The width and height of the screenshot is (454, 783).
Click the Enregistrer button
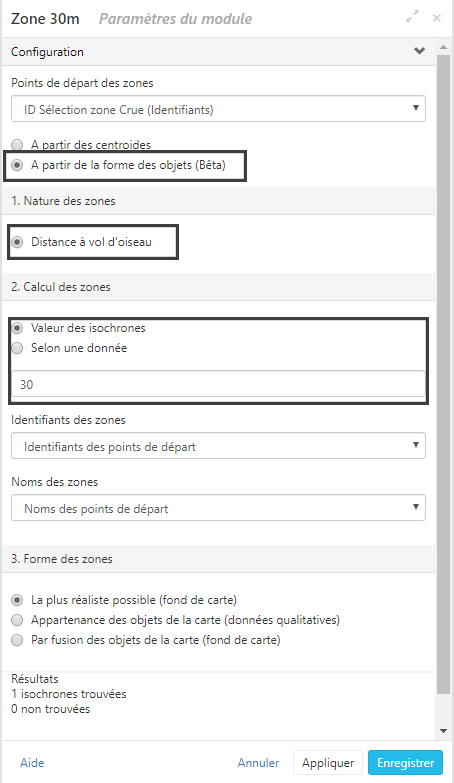[406, 763]
